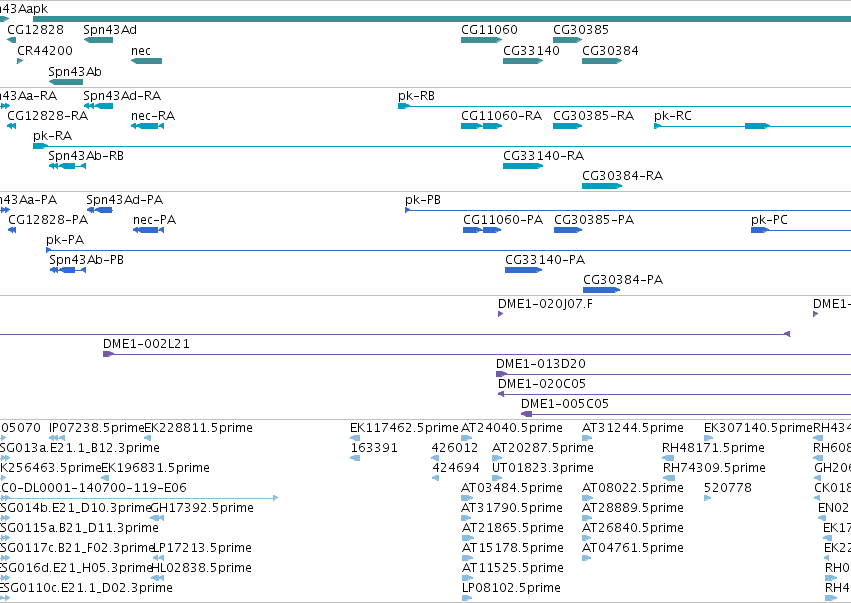Select the DME1-002L21 clone label

tap(146, 344)
